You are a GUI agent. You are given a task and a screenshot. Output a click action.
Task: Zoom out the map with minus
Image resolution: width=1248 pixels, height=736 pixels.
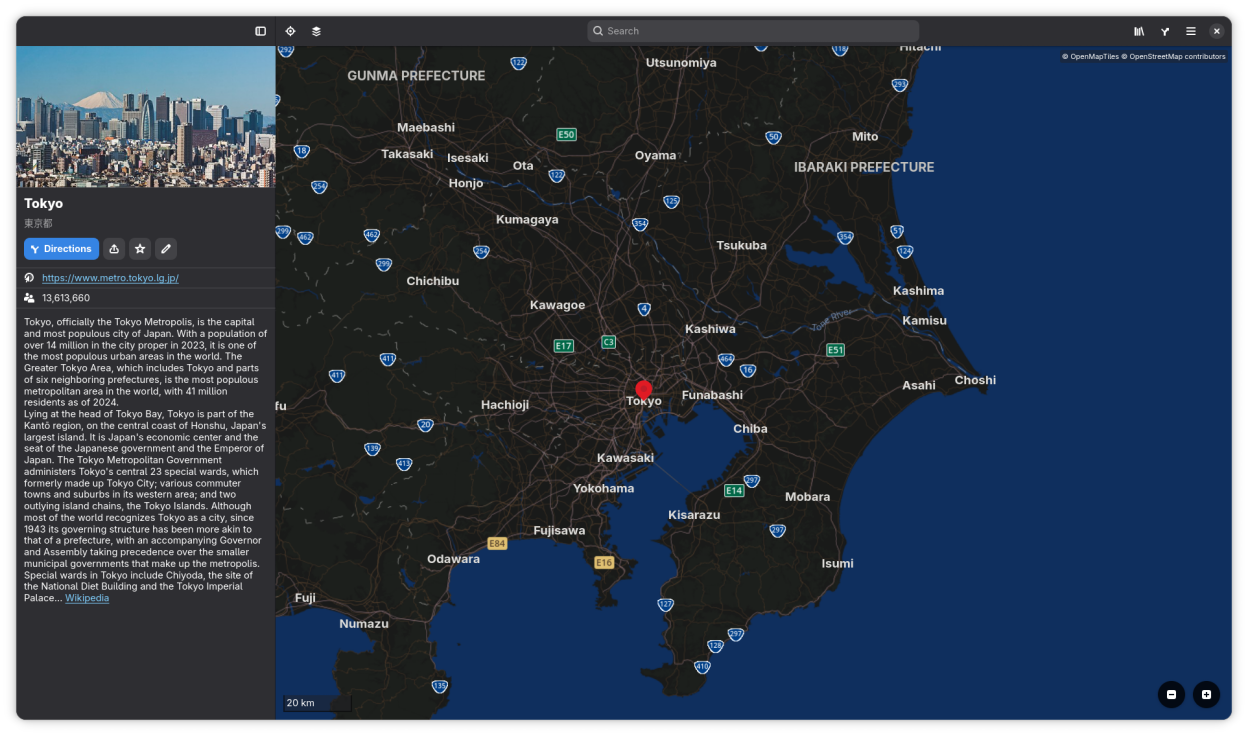[1171, 695]
